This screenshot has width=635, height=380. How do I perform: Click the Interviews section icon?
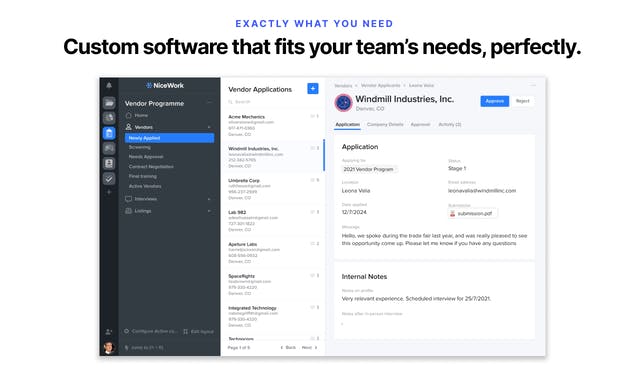coord(128,199)
